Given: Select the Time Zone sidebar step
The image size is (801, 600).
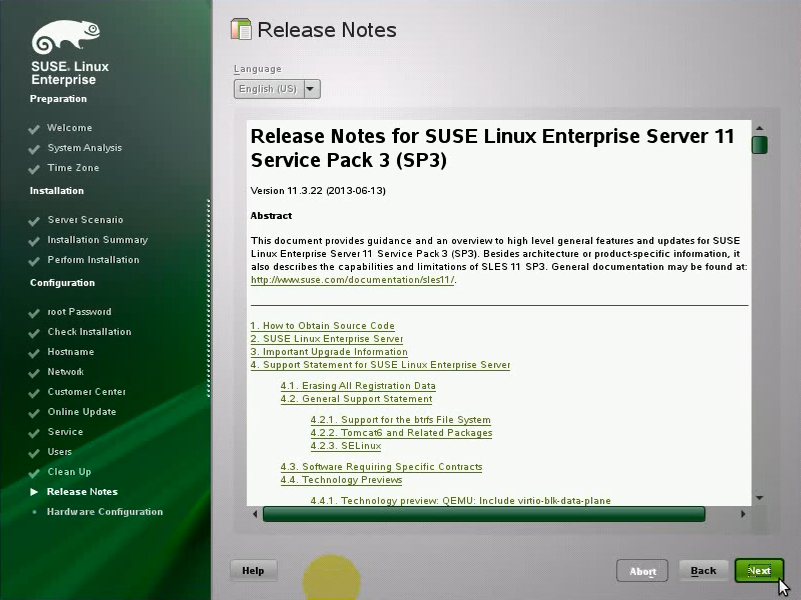Looking at the screenshot, I should (73, 167).
